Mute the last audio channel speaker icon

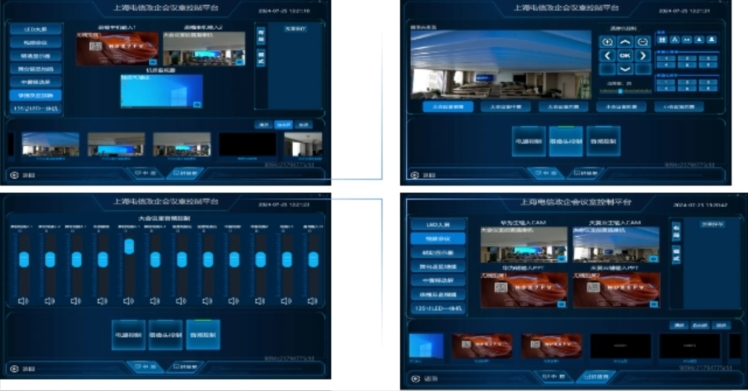click(x=312, y=301)
